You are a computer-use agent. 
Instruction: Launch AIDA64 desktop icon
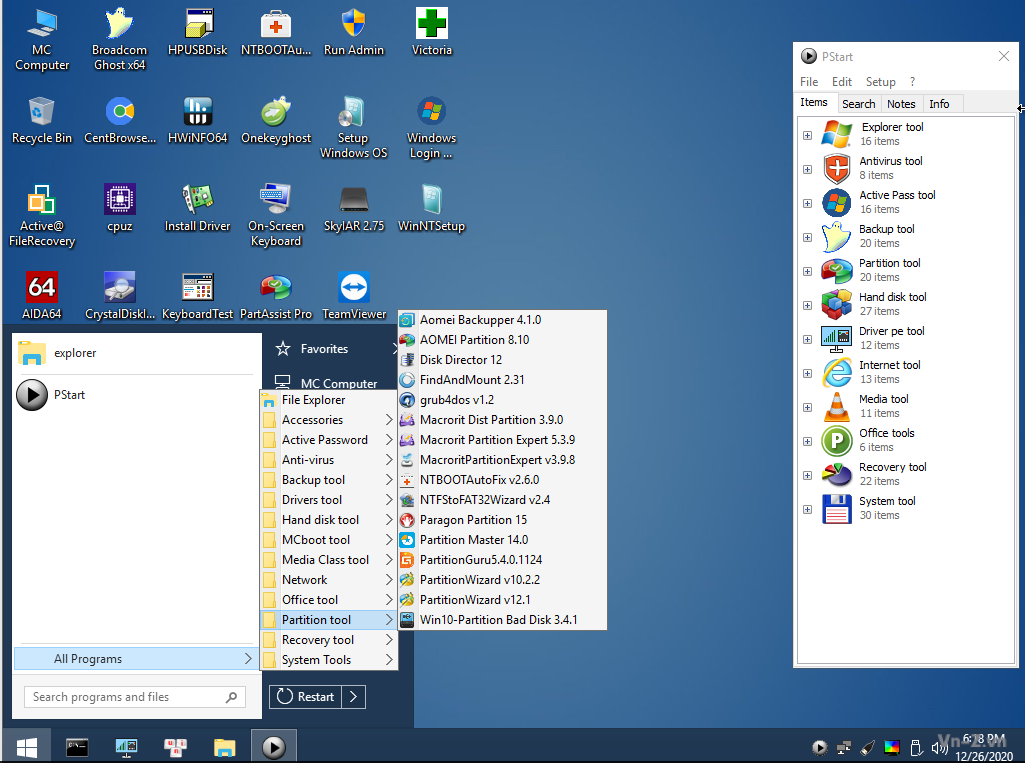pyautogui.click(x=42, y=296)
